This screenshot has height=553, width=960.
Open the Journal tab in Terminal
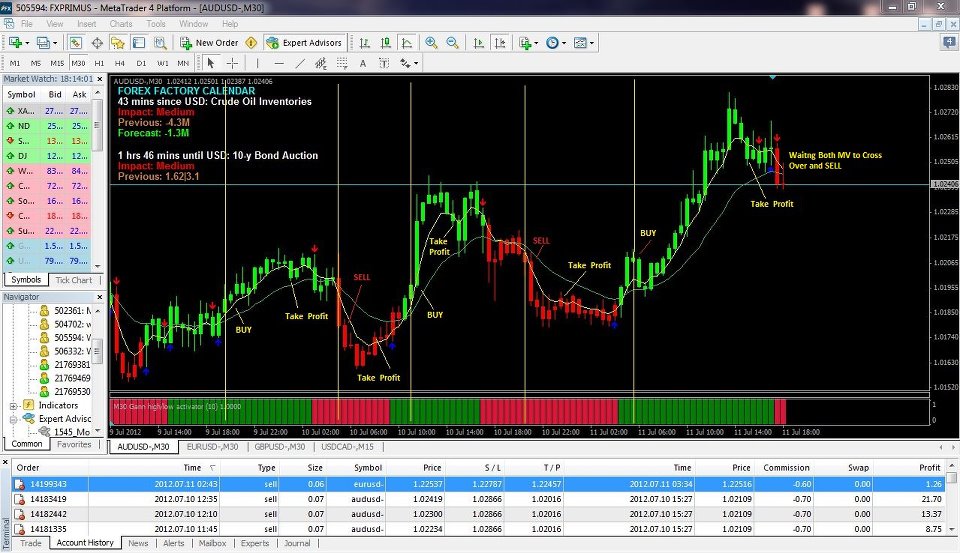[x=297, y=543]
